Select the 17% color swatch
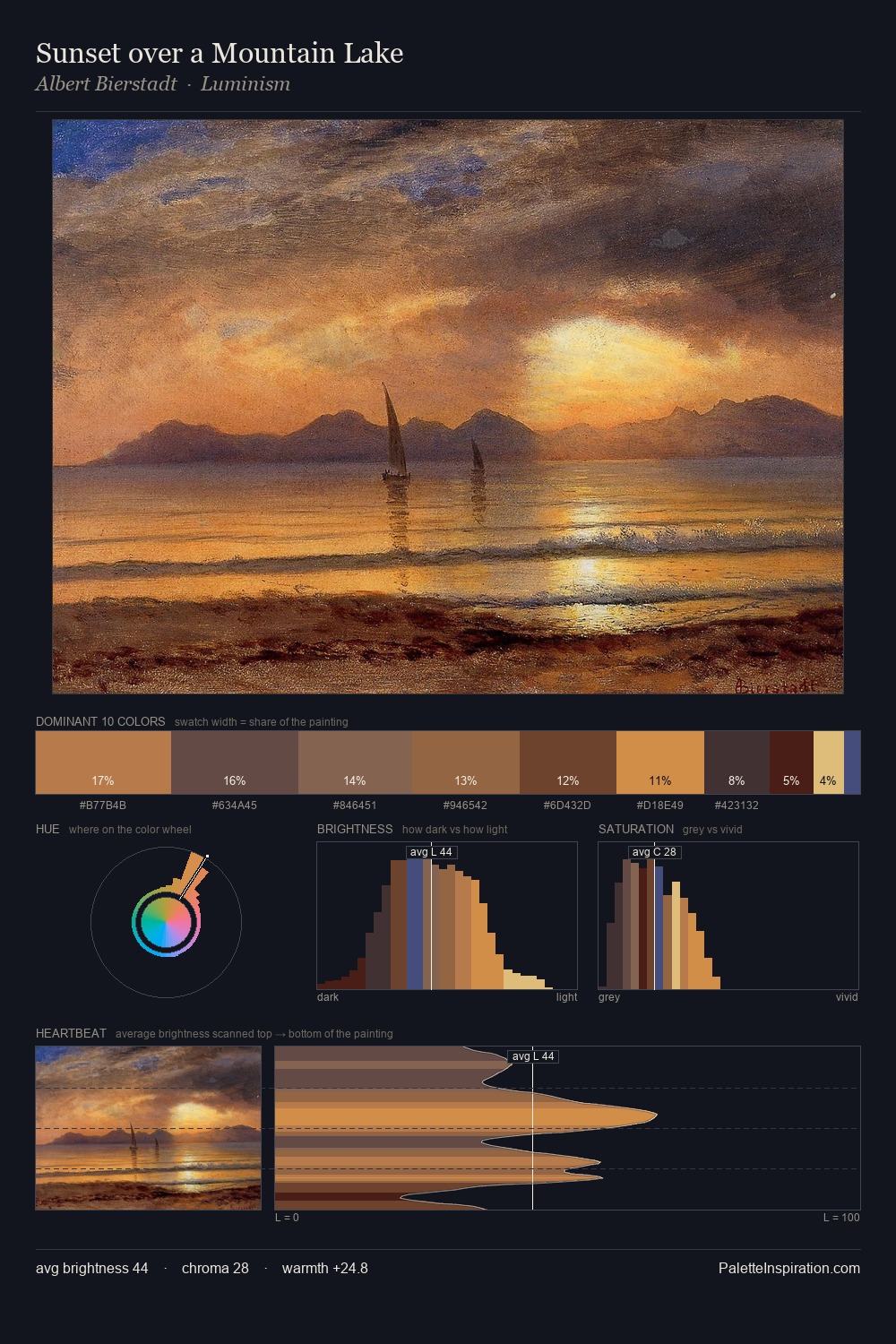The height and width of the screenshot is (1344, 896). tap(103, 762)
